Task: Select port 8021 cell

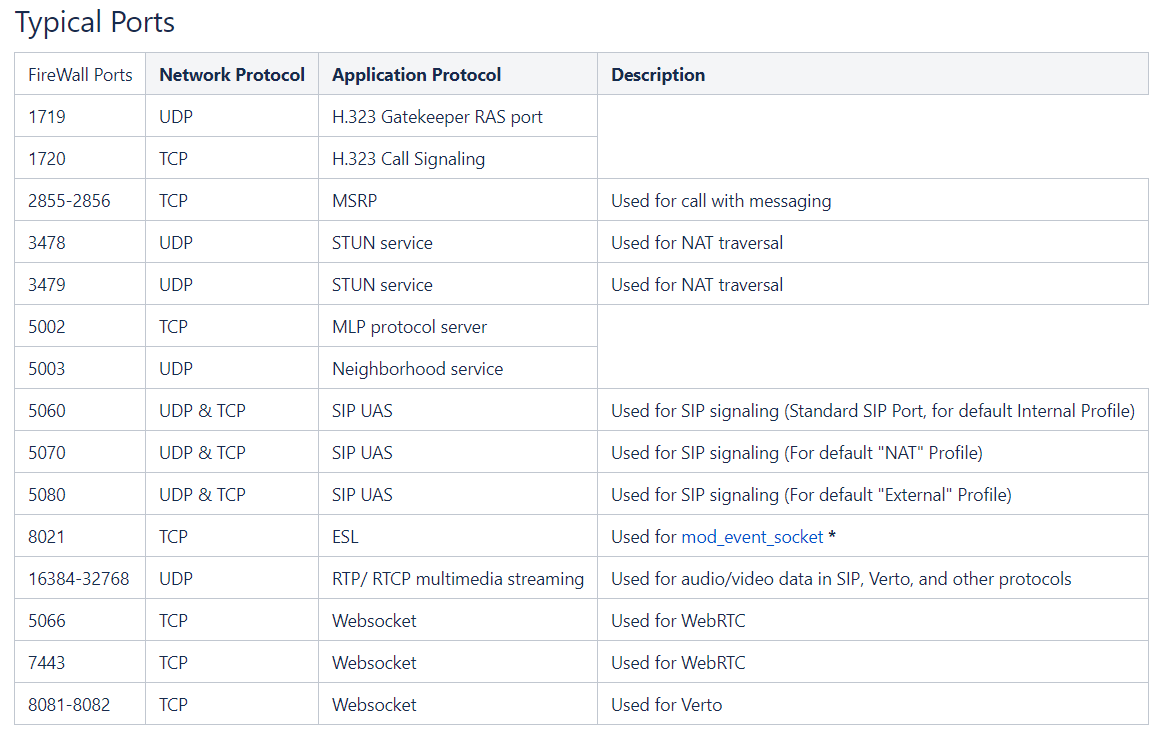Action: pyautogui.click(x=80, y=537)
